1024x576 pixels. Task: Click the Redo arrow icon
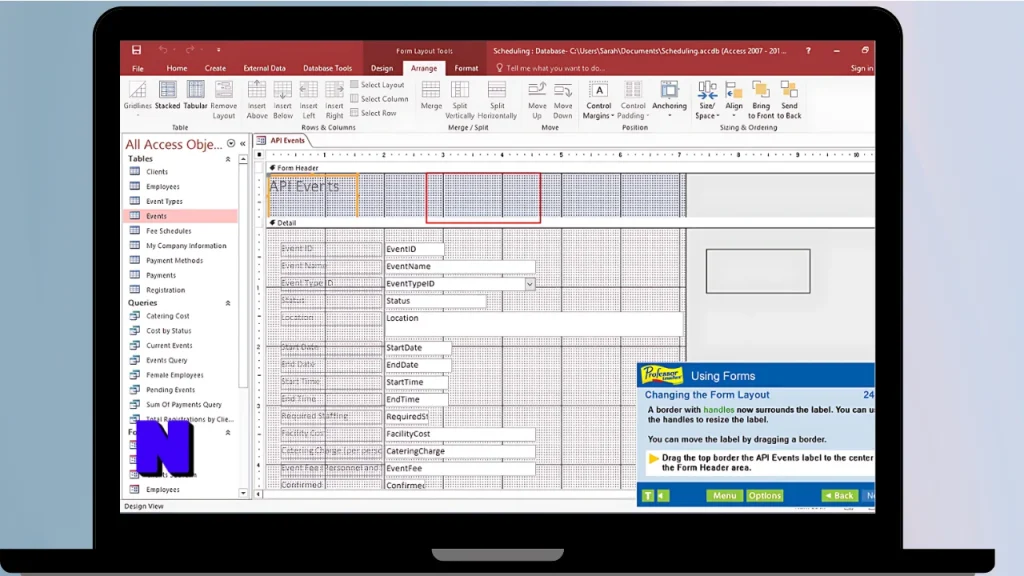pos(189,50)
